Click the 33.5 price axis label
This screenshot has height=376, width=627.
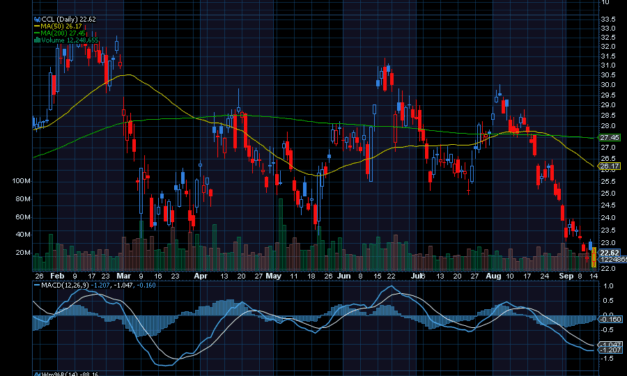(608, 19)
